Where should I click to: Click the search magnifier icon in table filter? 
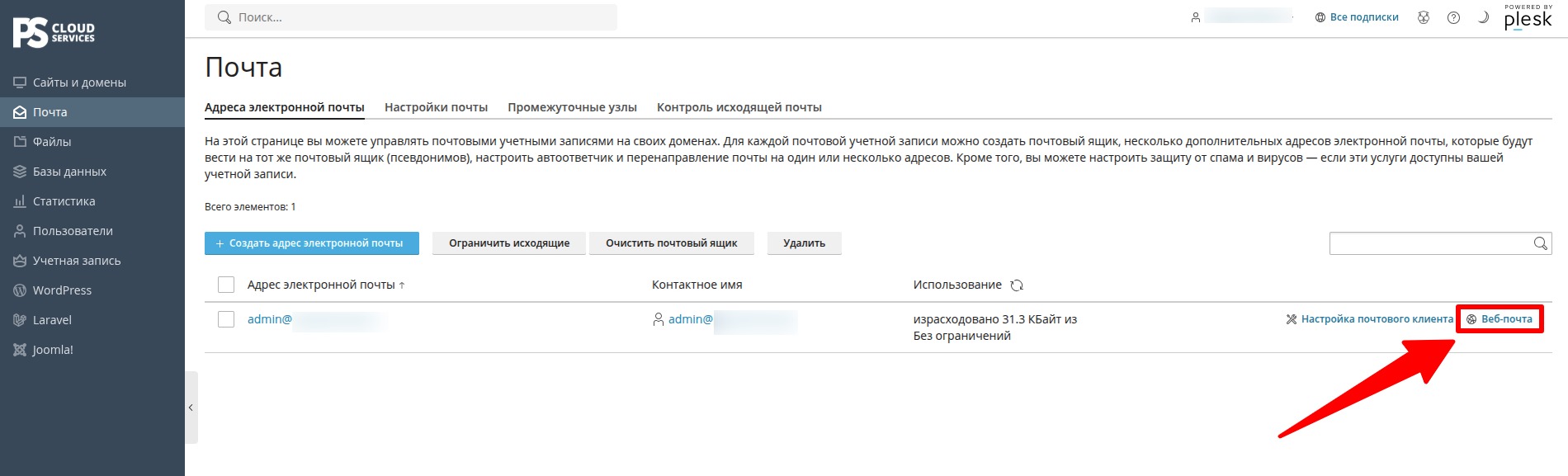pyautogui.click(x=1540, y=243)
